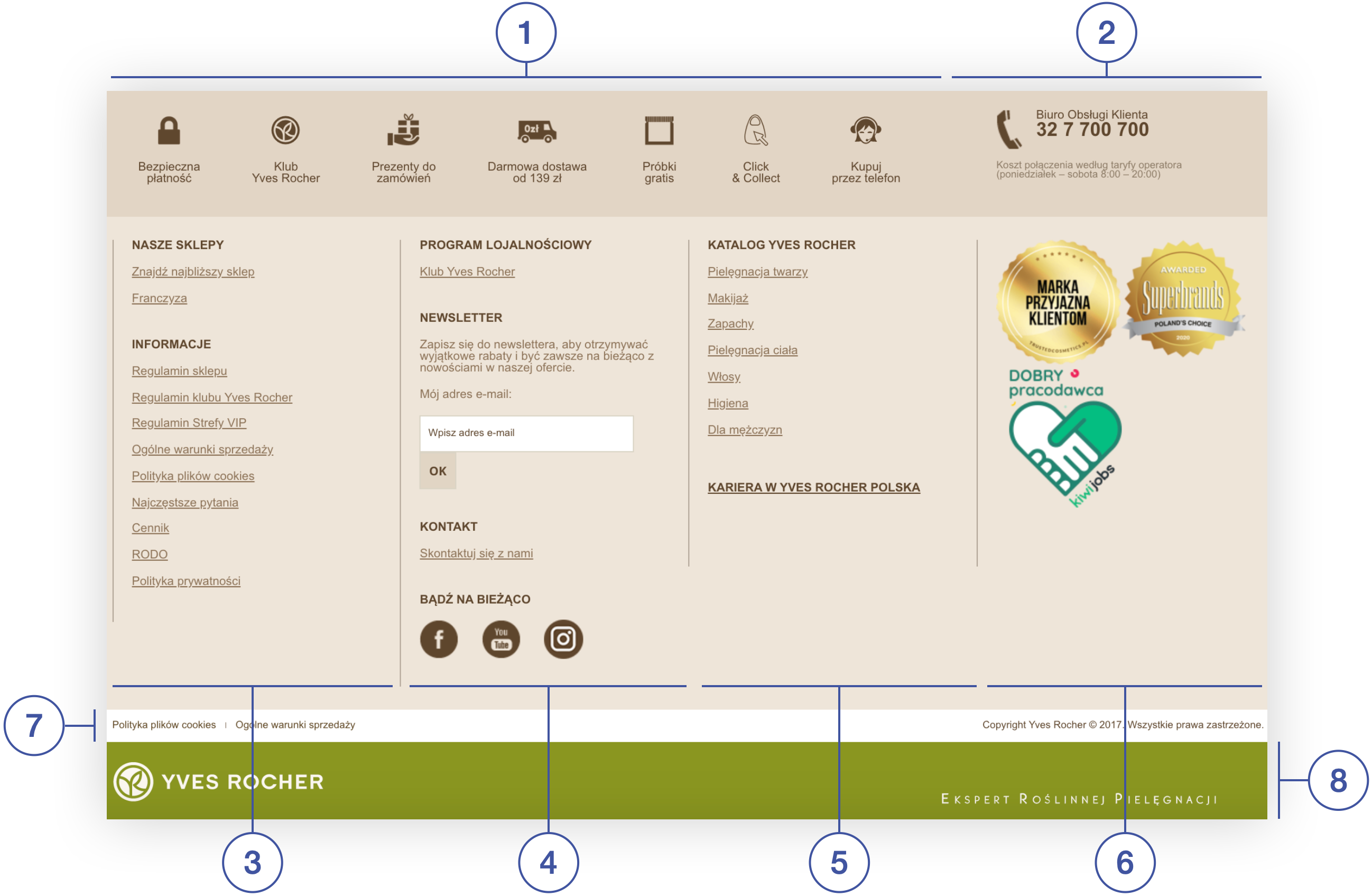Open Znajdź najbliższy sklep link

point(192,272)
